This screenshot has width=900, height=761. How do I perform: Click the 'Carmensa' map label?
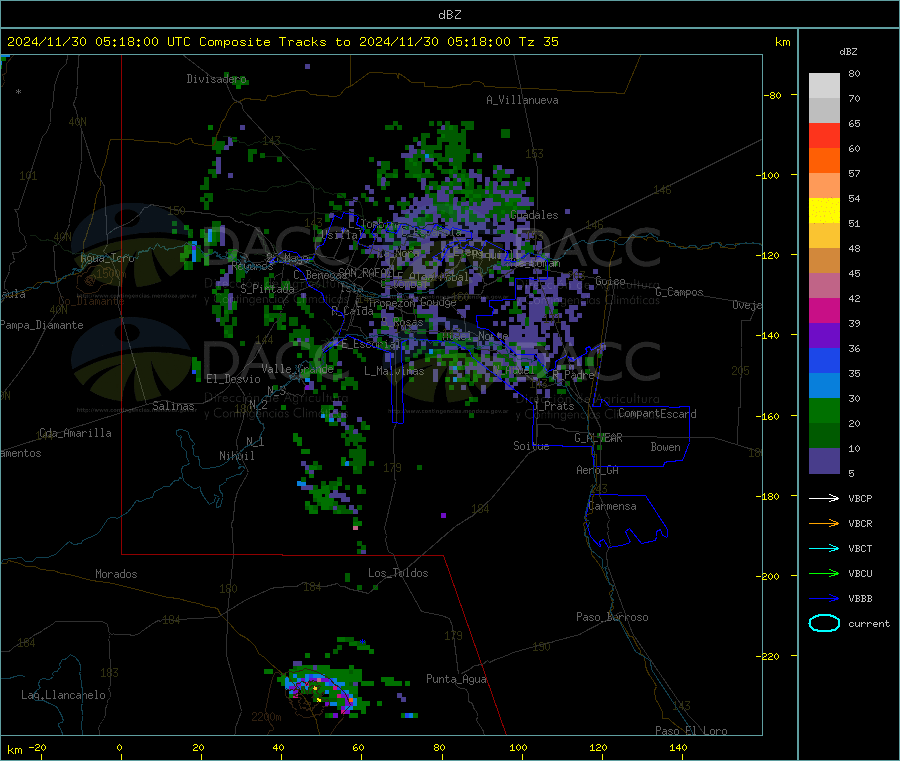coord(612,507)
